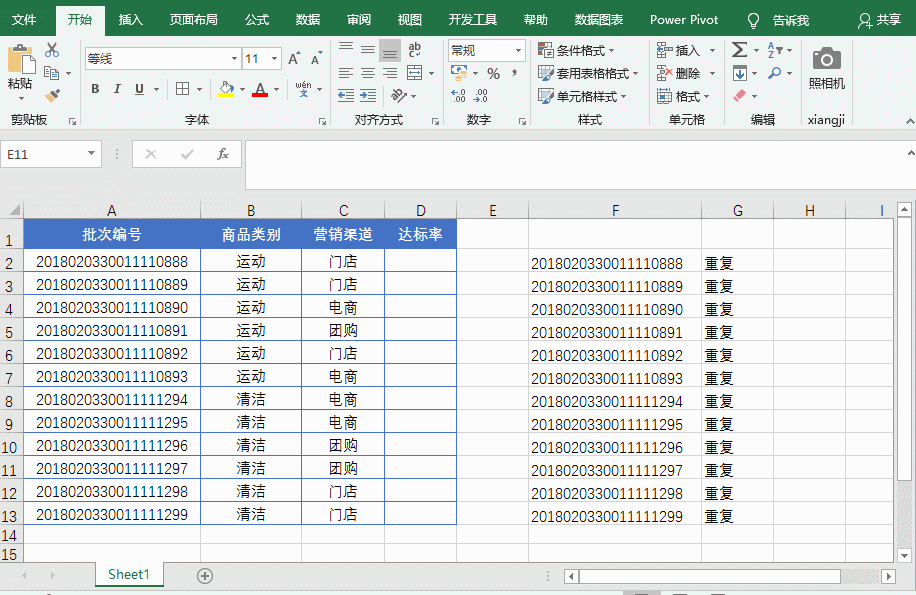The image size is (916, 595).
Task: Click the 照相机 camera icon
Action: pyautogui.click(x=826, y=59)
